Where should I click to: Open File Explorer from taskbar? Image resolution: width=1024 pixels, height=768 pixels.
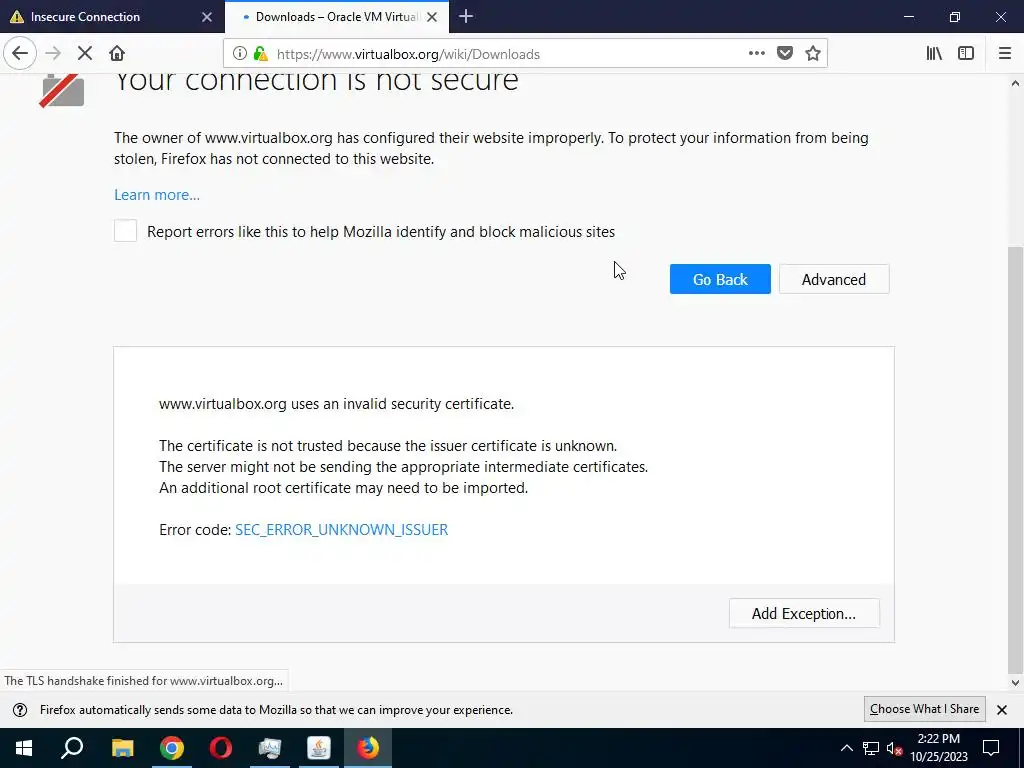pyautogui.click(x=122, y=748)
